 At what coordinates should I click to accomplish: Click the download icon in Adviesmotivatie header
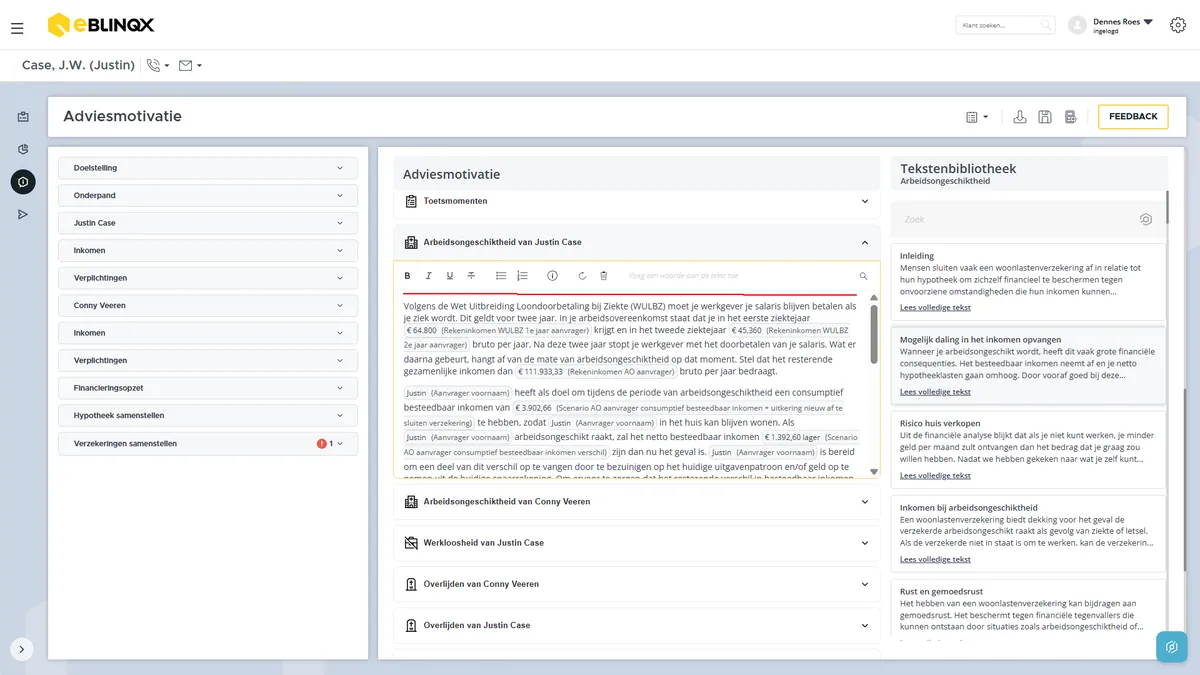point(1020,117)
